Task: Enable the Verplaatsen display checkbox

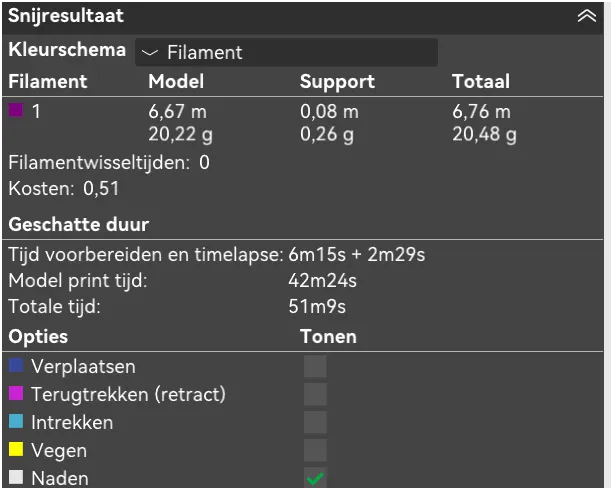Action: 315,366
